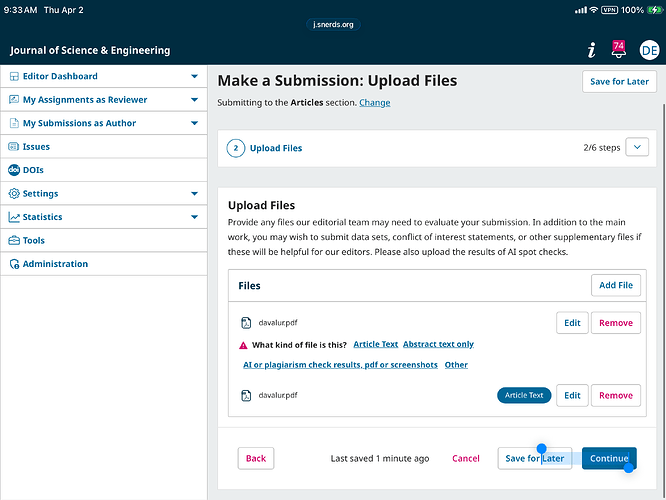666x500 pixels.
Task: Tap the j.snerds.org address bar
Action: [x=333, y=24]
